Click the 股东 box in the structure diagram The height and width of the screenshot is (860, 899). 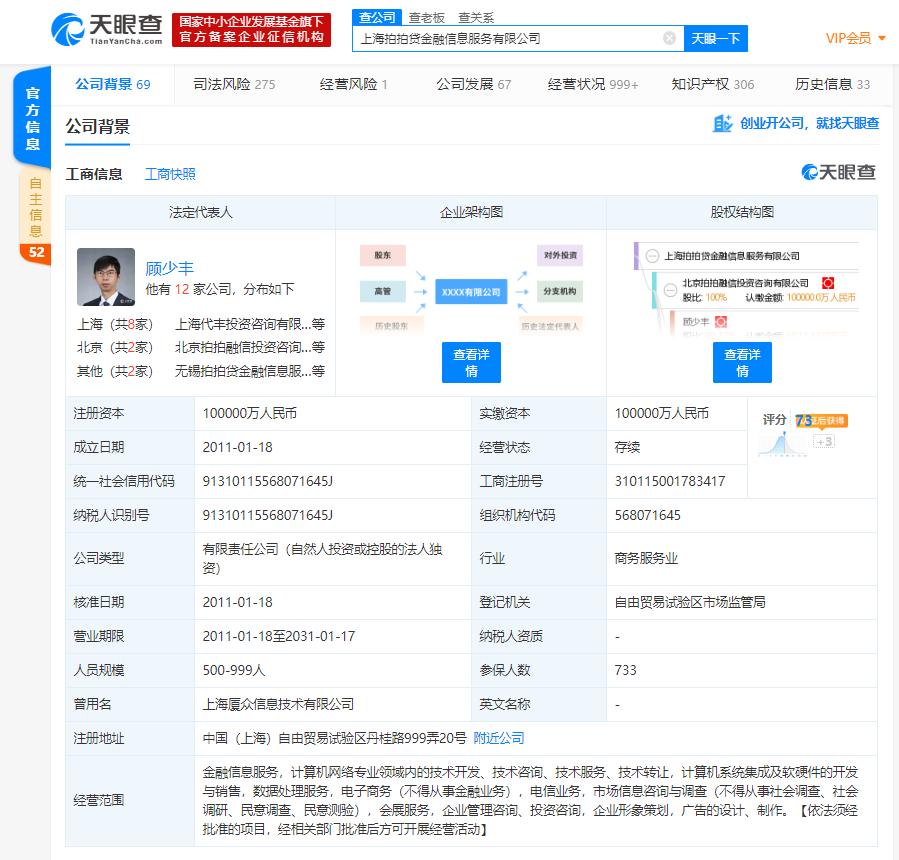(382, 255)
